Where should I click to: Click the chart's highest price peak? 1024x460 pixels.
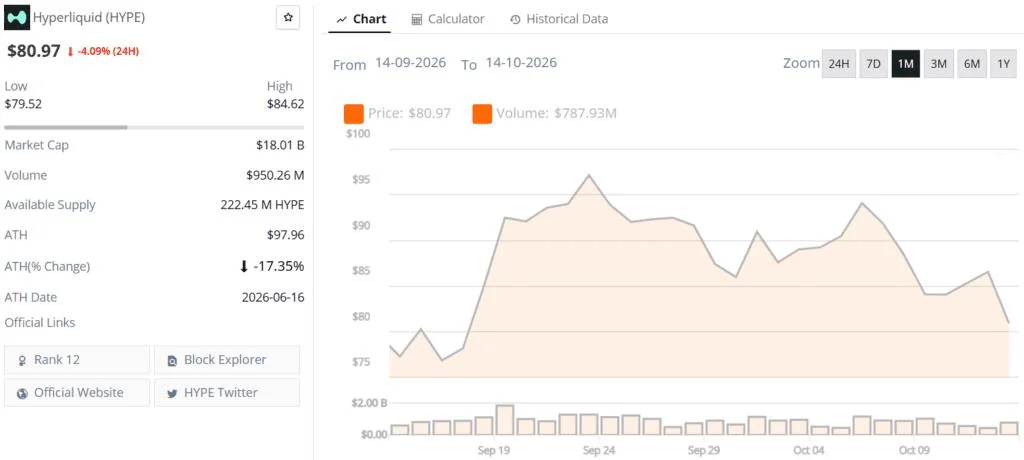click(x=589, y=175)
